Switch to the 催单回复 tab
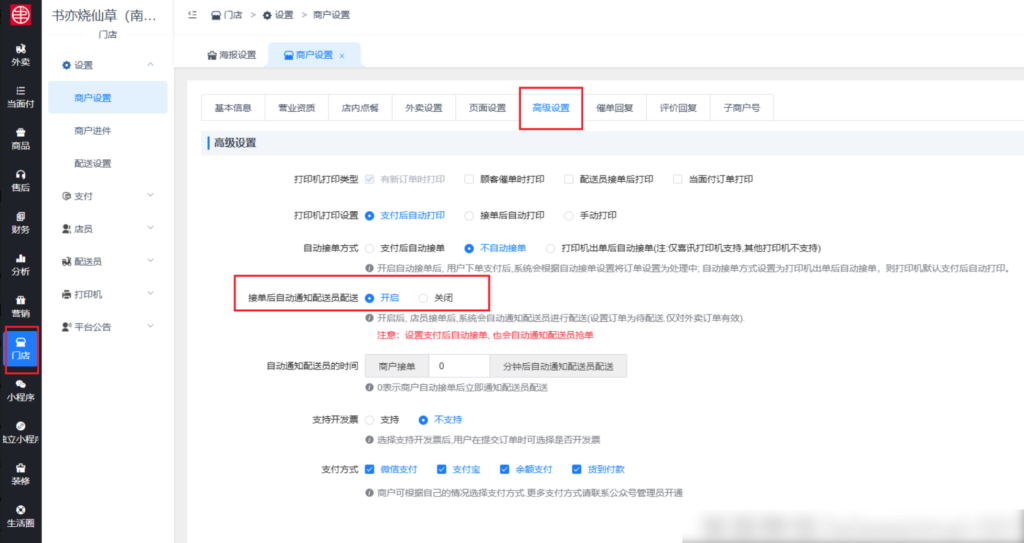This screenshot has height=543, width=1024. point(615,108)
